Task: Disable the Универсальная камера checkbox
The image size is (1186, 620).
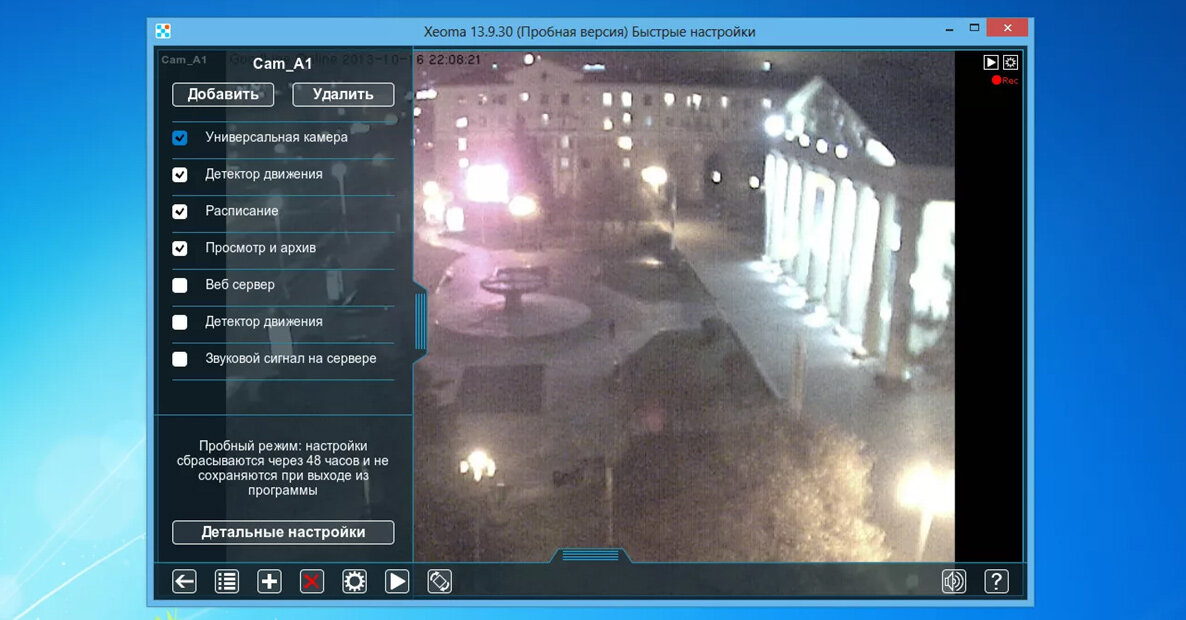Action: [x=179, y=138]
